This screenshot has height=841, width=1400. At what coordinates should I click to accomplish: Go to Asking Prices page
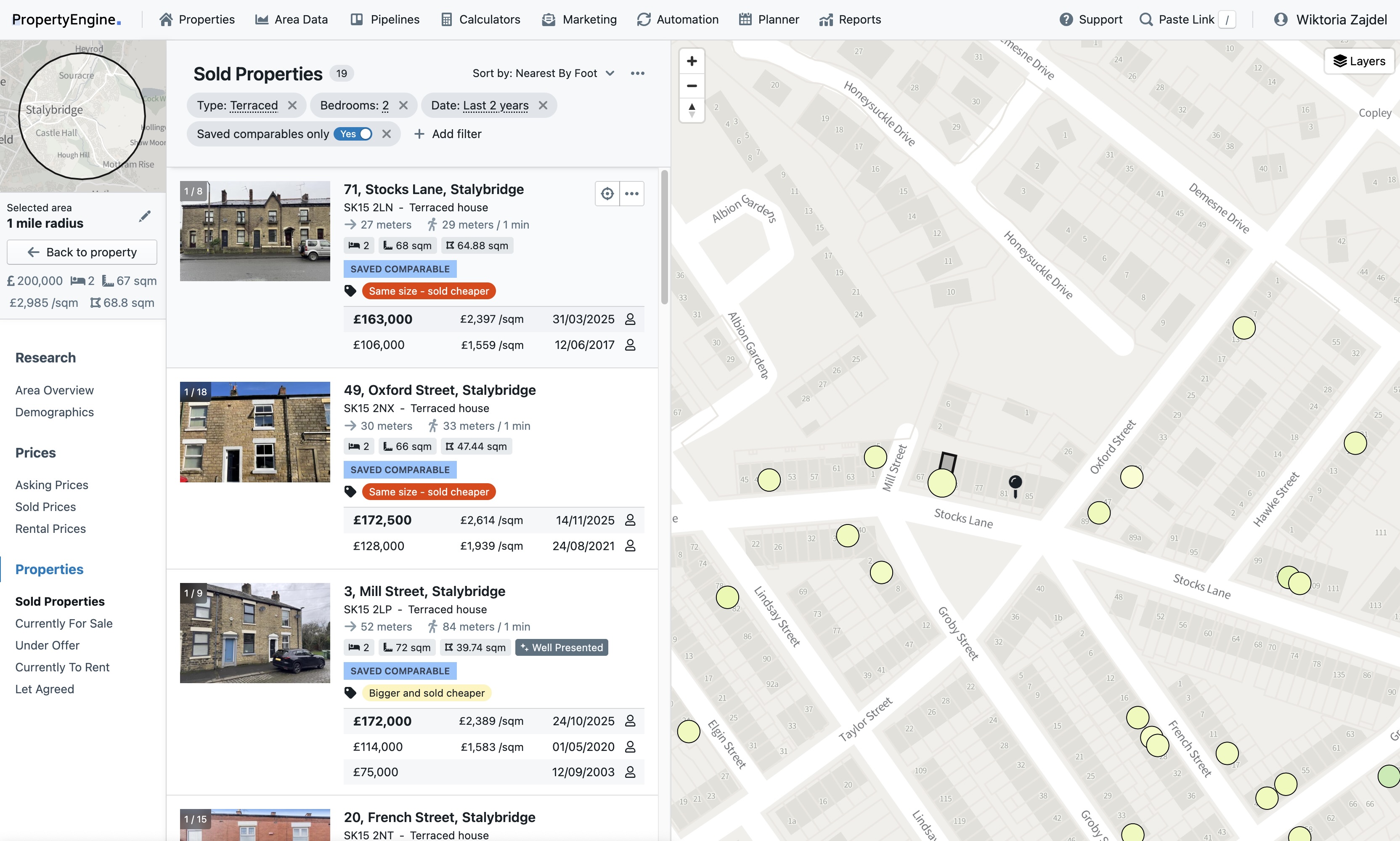pos(52,484)
